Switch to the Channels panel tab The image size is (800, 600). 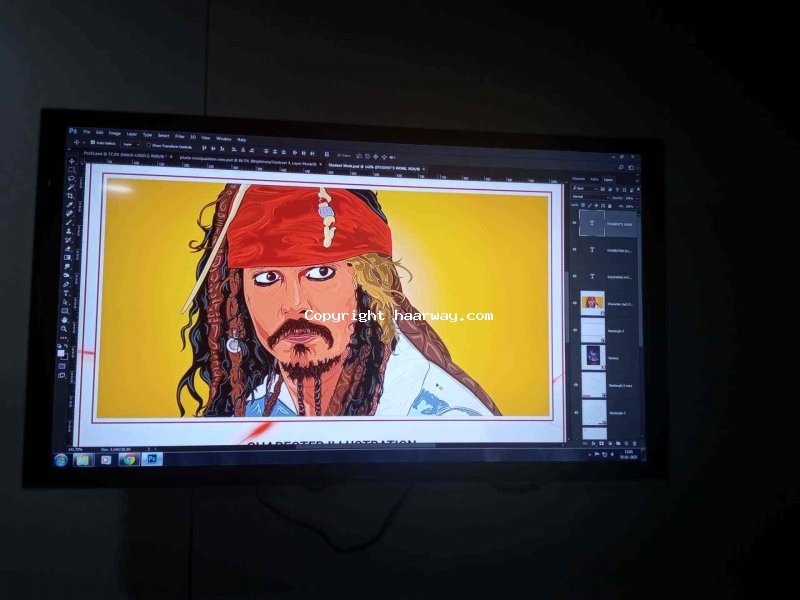click(578, 179)
